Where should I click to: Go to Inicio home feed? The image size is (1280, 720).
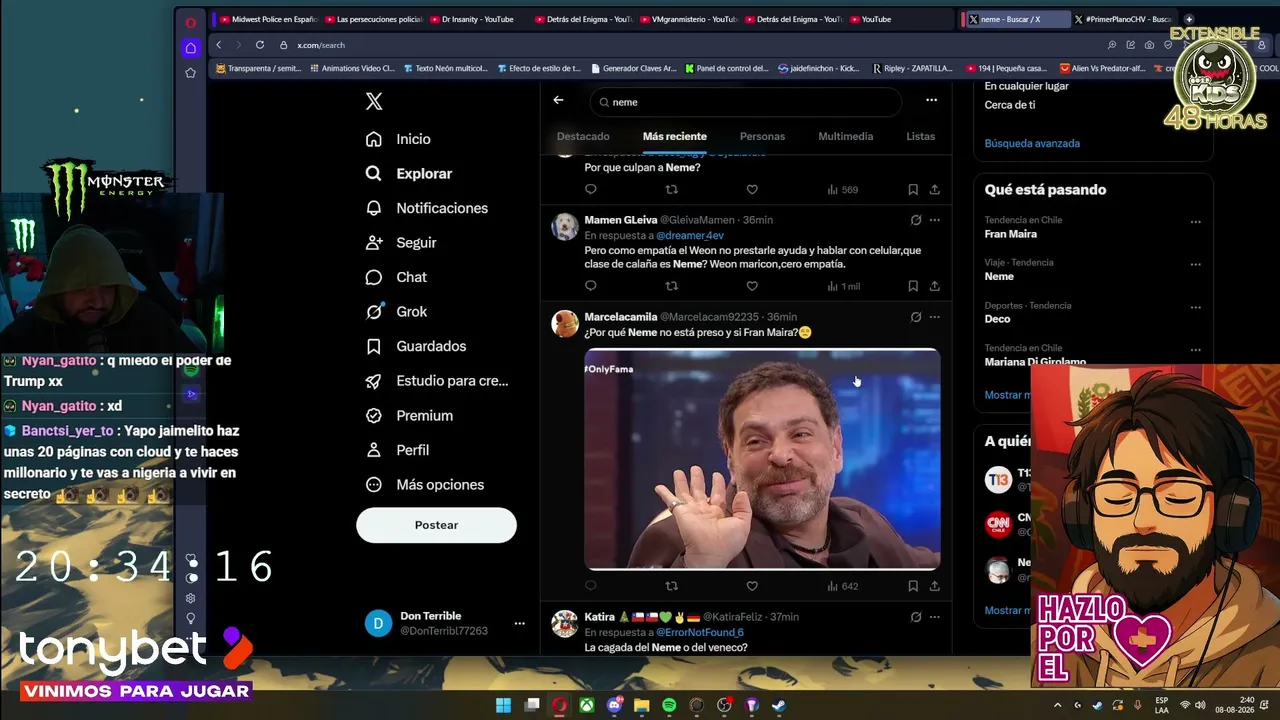(398, 139)
